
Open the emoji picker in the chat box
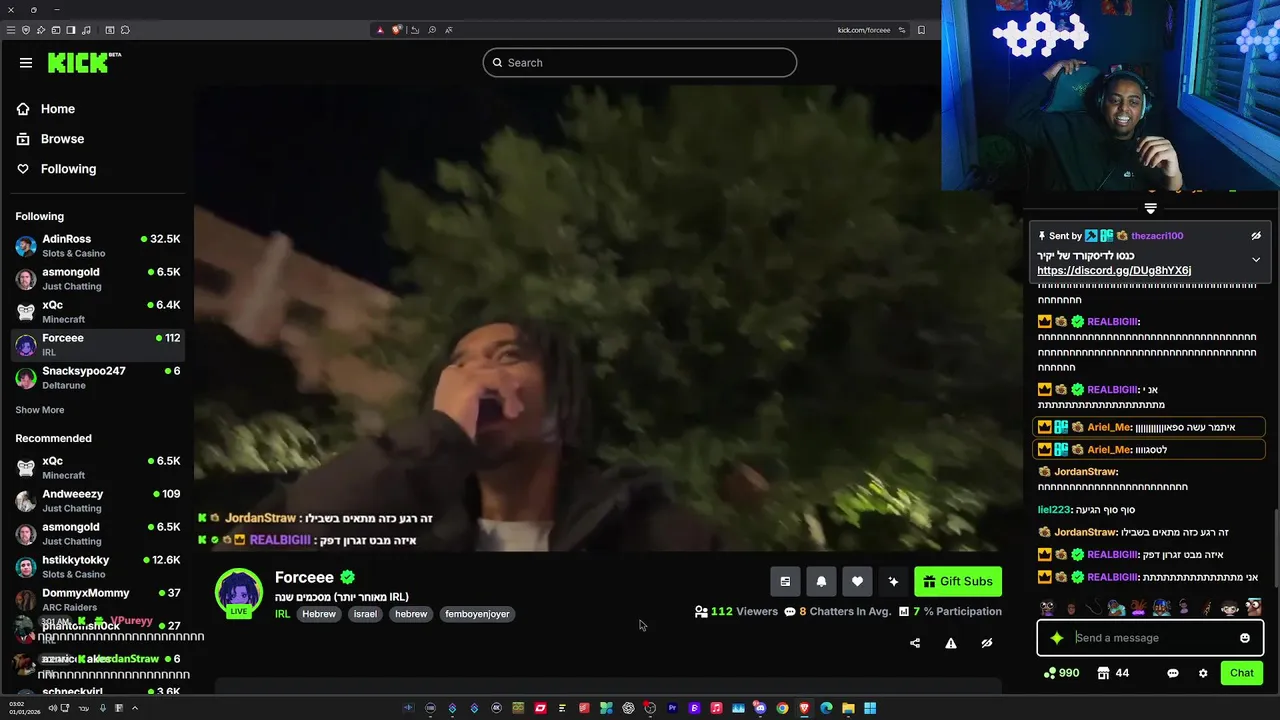click(1245, 638)
